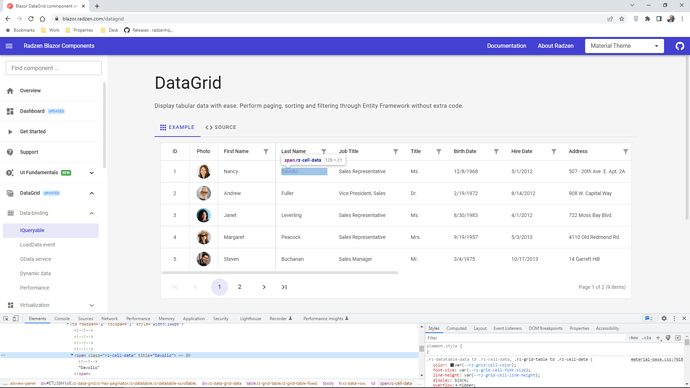Open the browser side panel icon
Viewport: 690px width, 388px height.
[659, 19]
